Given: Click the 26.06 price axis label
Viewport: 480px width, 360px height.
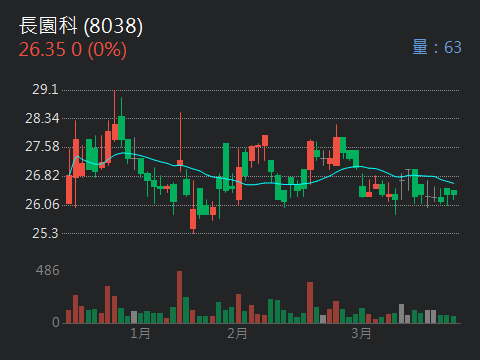Looking at the screenshot, I should tap(42, 204).
